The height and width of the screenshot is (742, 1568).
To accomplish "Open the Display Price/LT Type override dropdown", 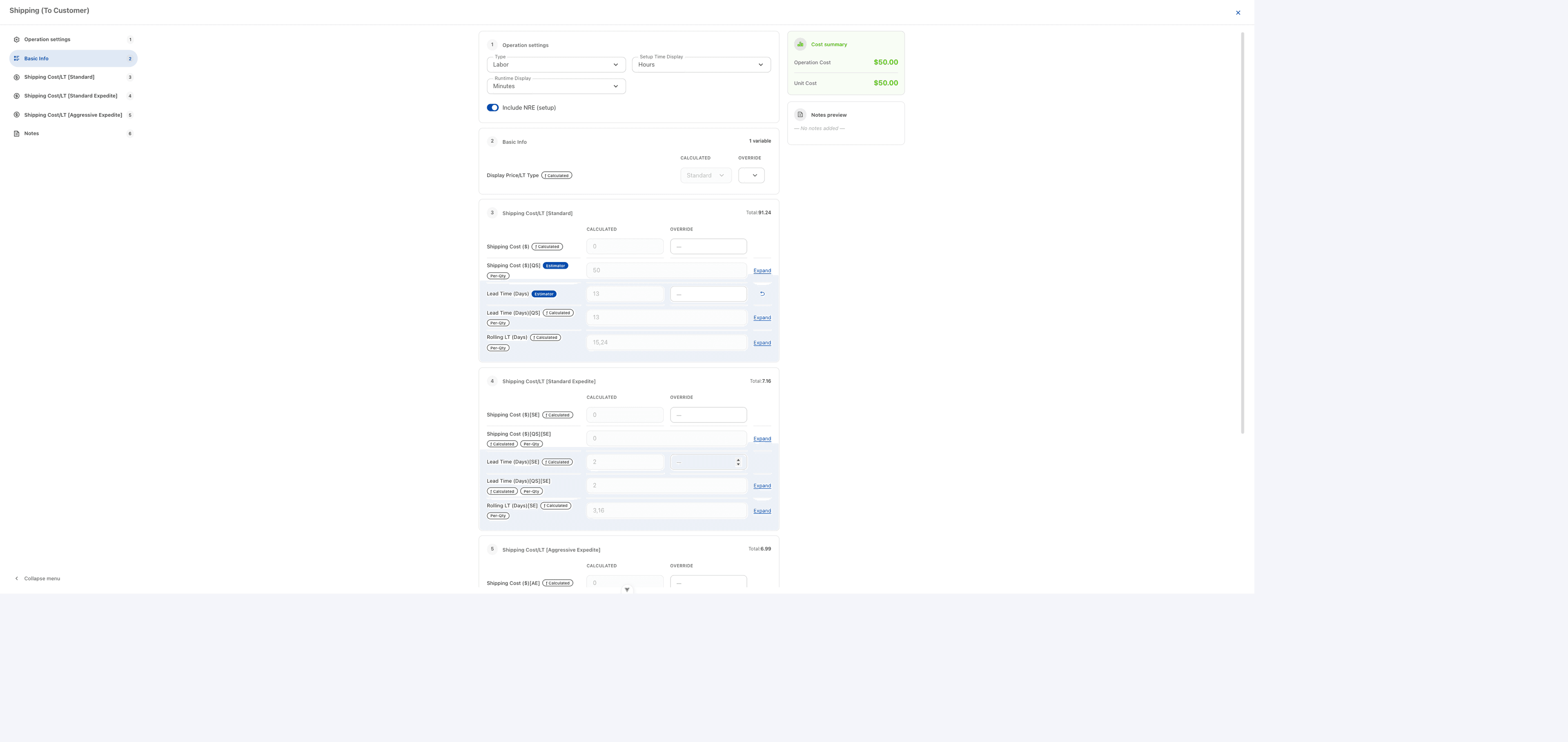I will (x=751, y=175).
